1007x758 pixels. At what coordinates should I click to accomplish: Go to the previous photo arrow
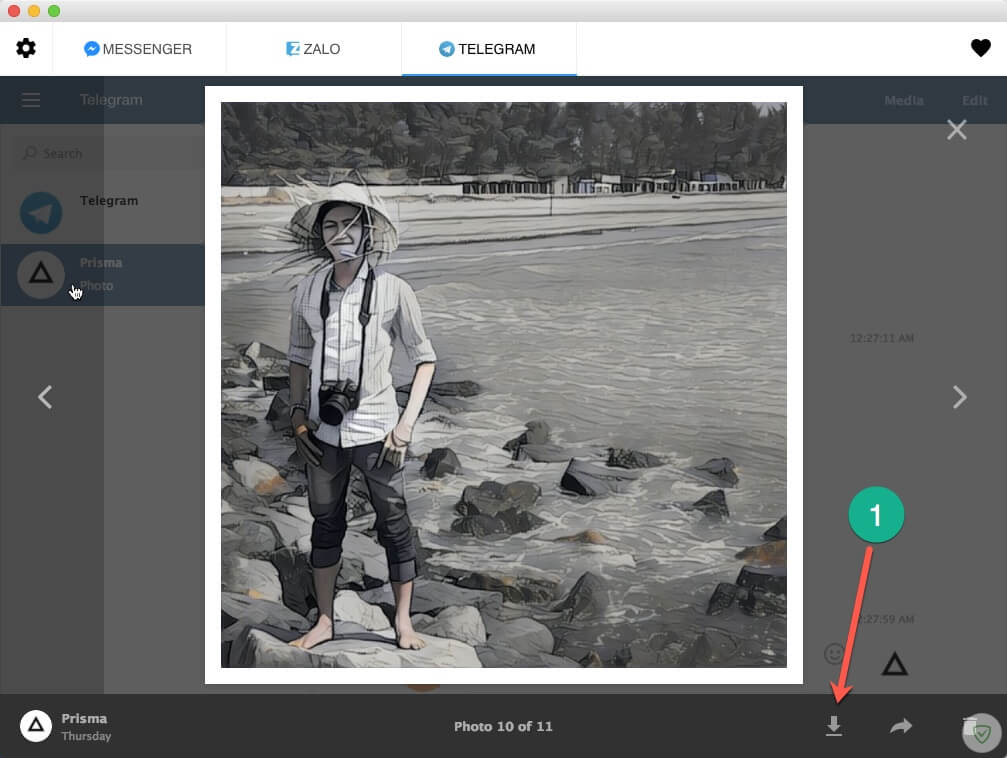45,397
